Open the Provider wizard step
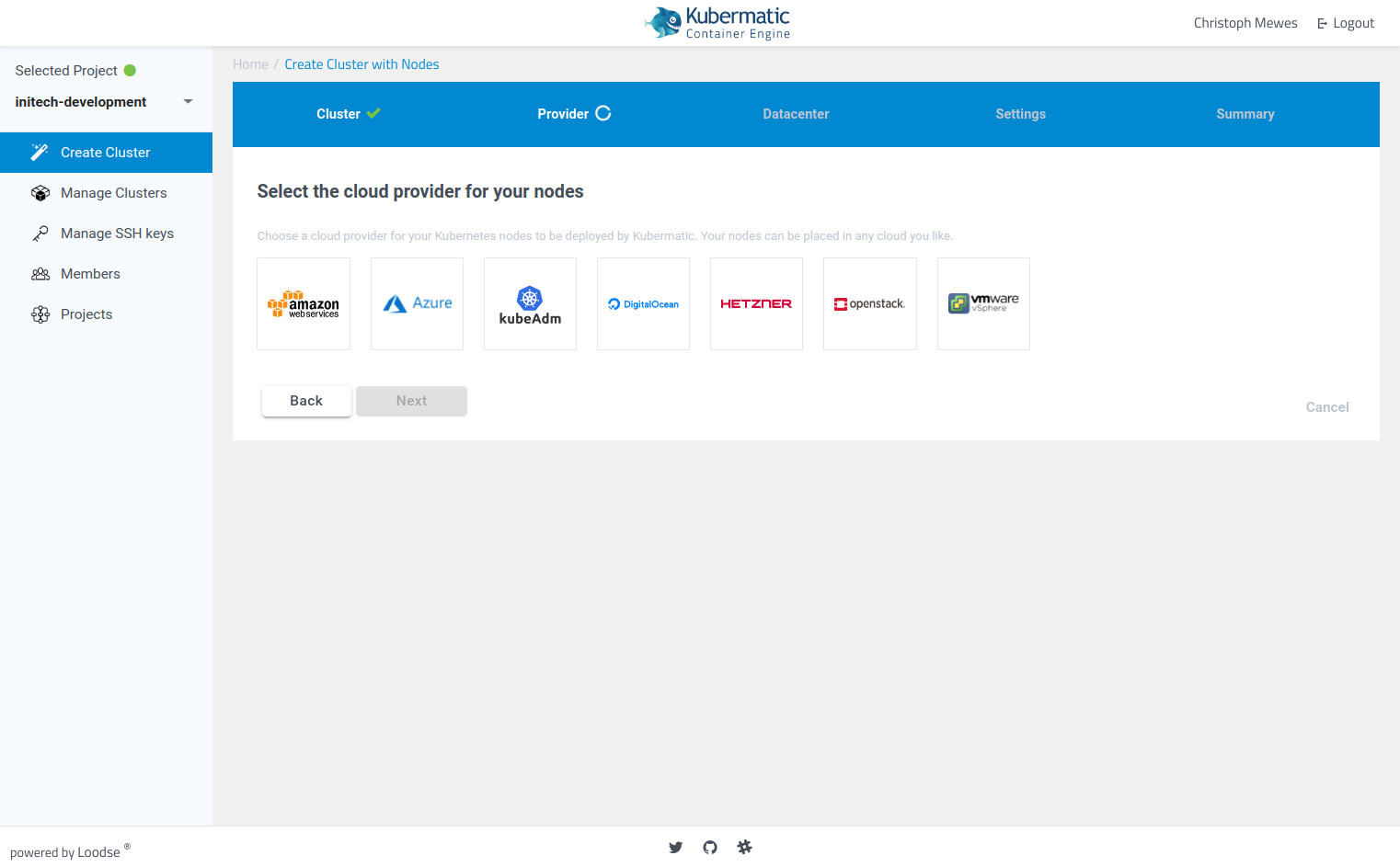The width and height of the screenshot is (1400, 867). tap(574, 114)
